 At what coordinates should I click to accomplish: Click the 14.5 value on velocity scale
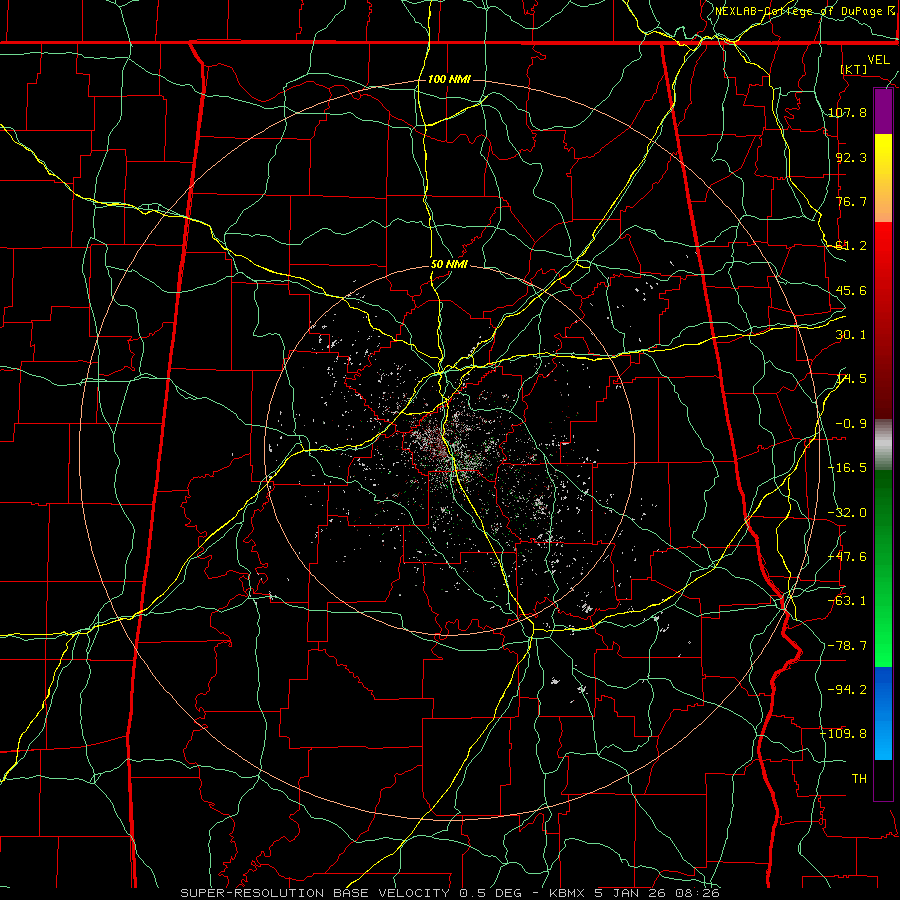pos(851,379)
